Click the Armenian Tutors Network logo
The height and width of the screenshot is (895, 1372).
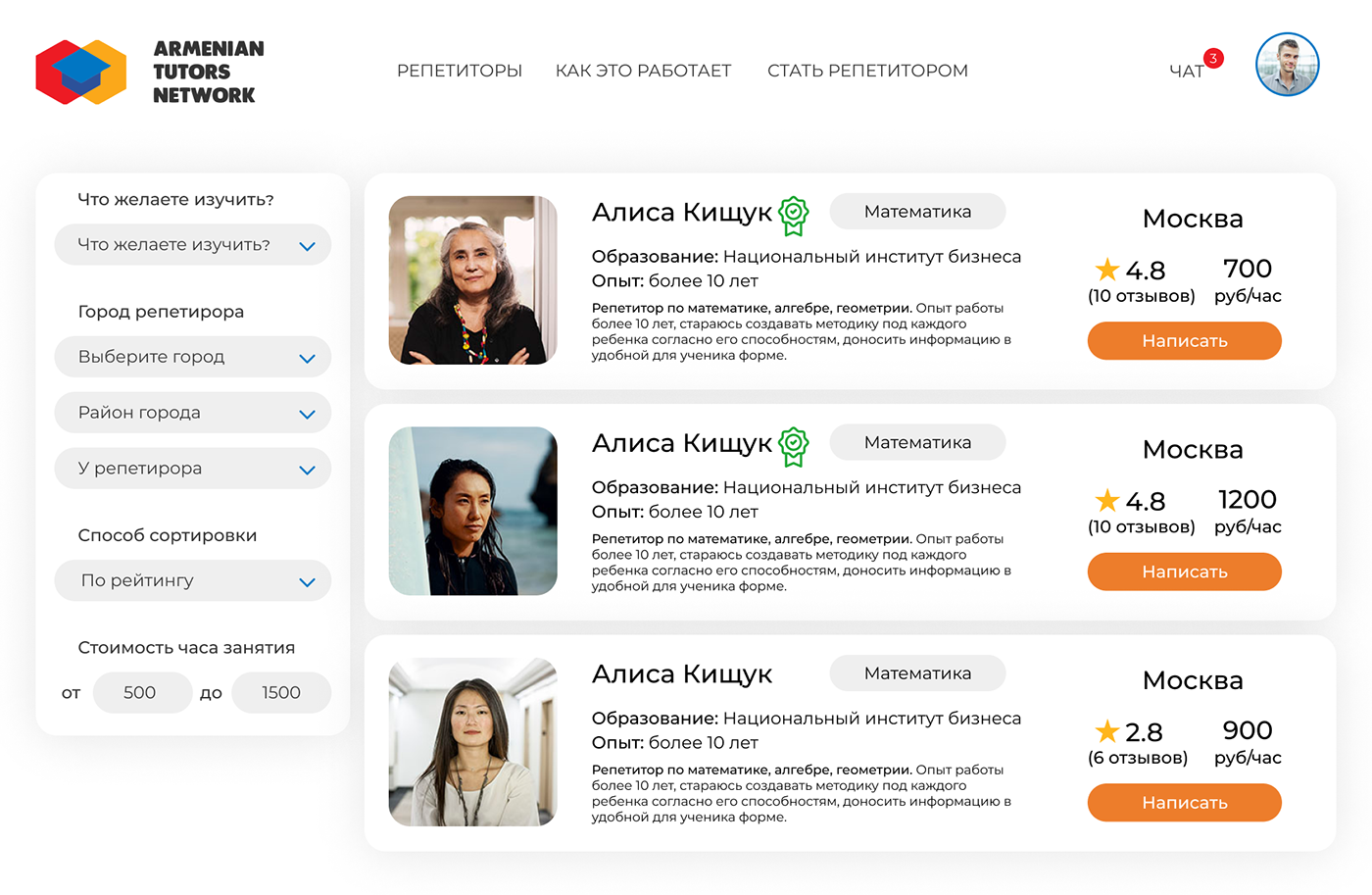click(149, 72)
